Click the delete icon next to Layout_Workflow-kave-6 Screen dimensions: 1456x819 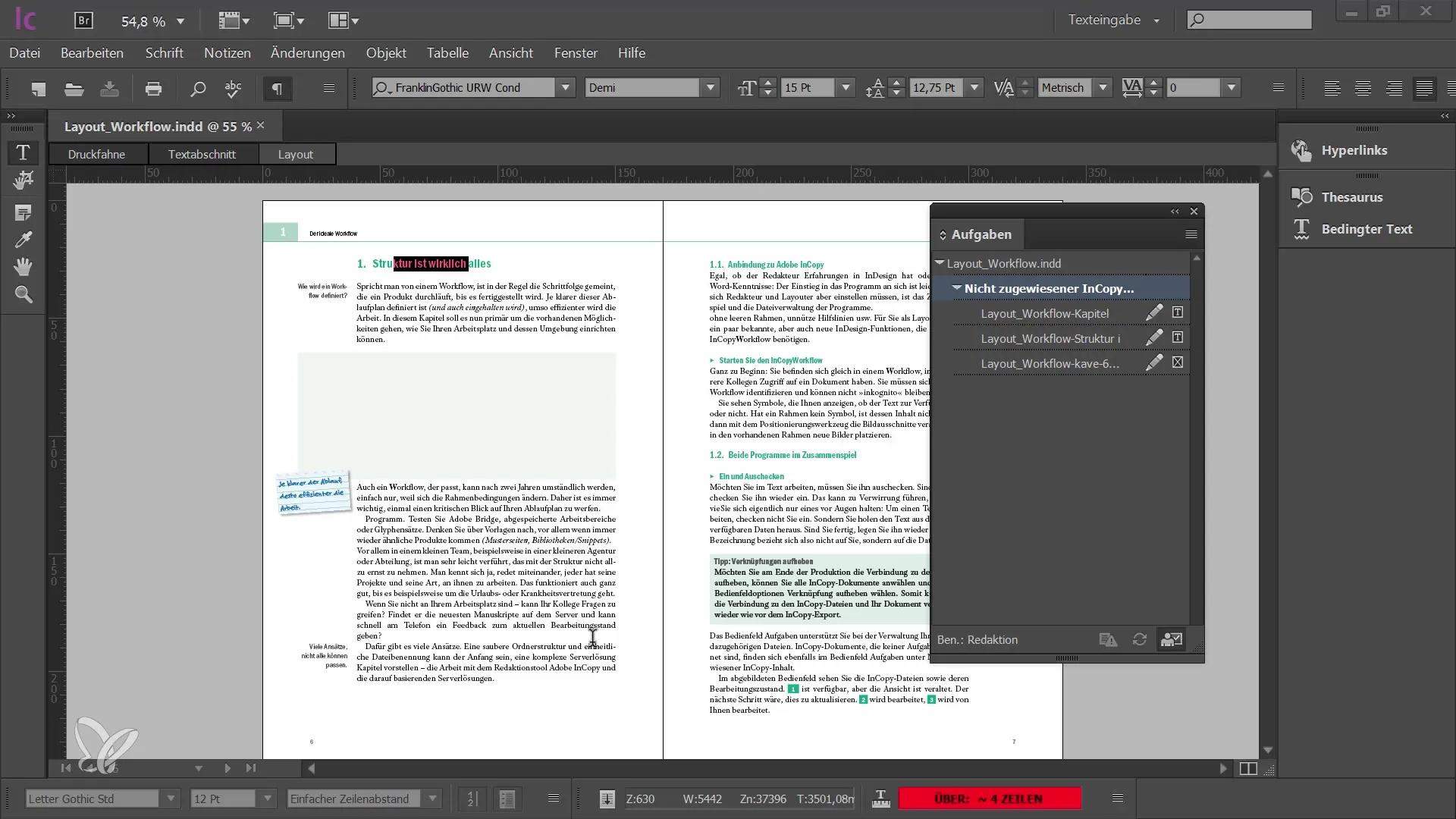(1177, 363)
